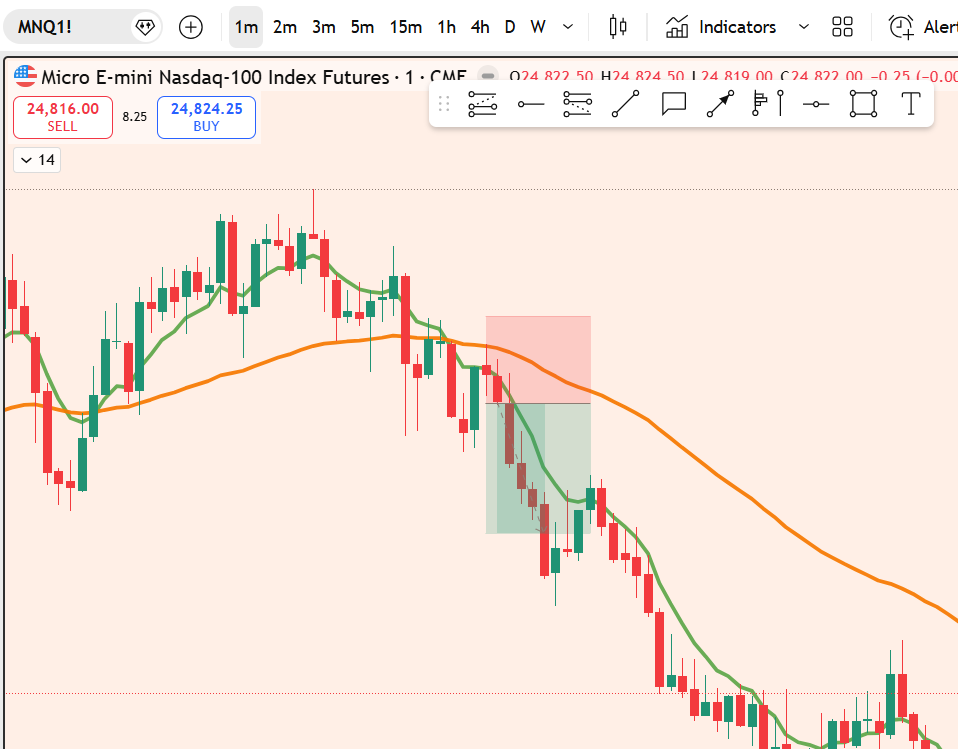Switch chart to 1m timeframe

click(x=246, y=27)
